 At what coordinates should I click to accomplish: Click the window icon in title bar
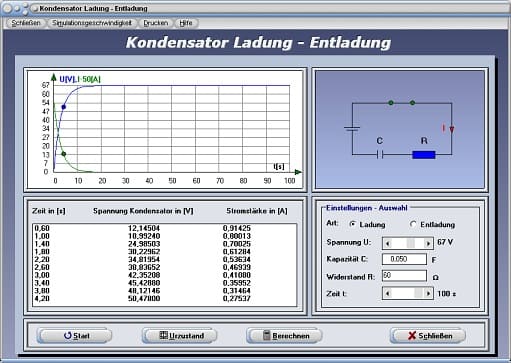pos(34,9)
